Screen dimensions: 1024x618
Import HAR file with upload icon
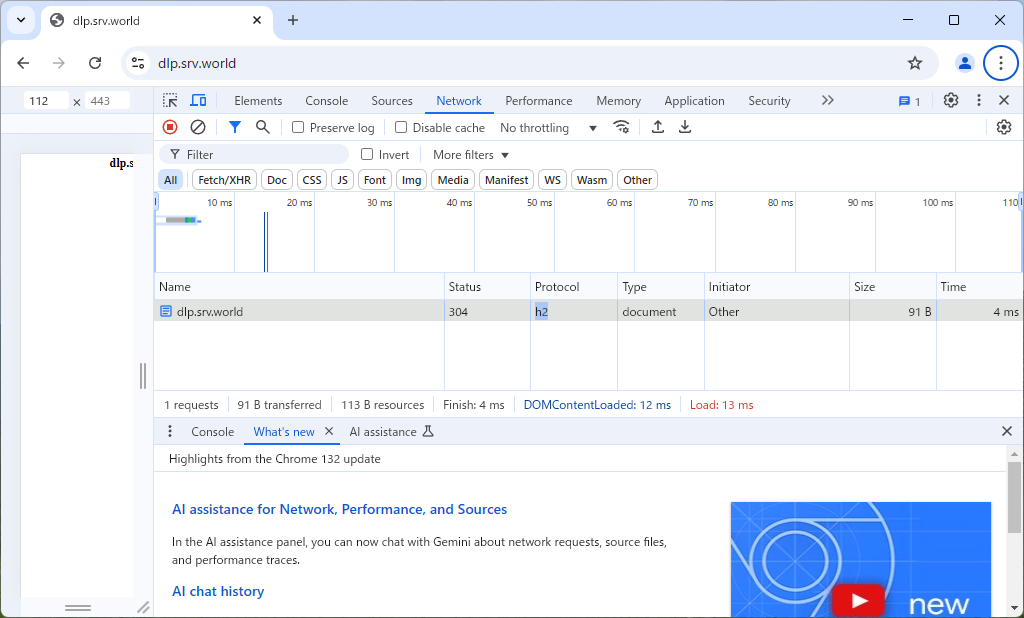[658, 127]
